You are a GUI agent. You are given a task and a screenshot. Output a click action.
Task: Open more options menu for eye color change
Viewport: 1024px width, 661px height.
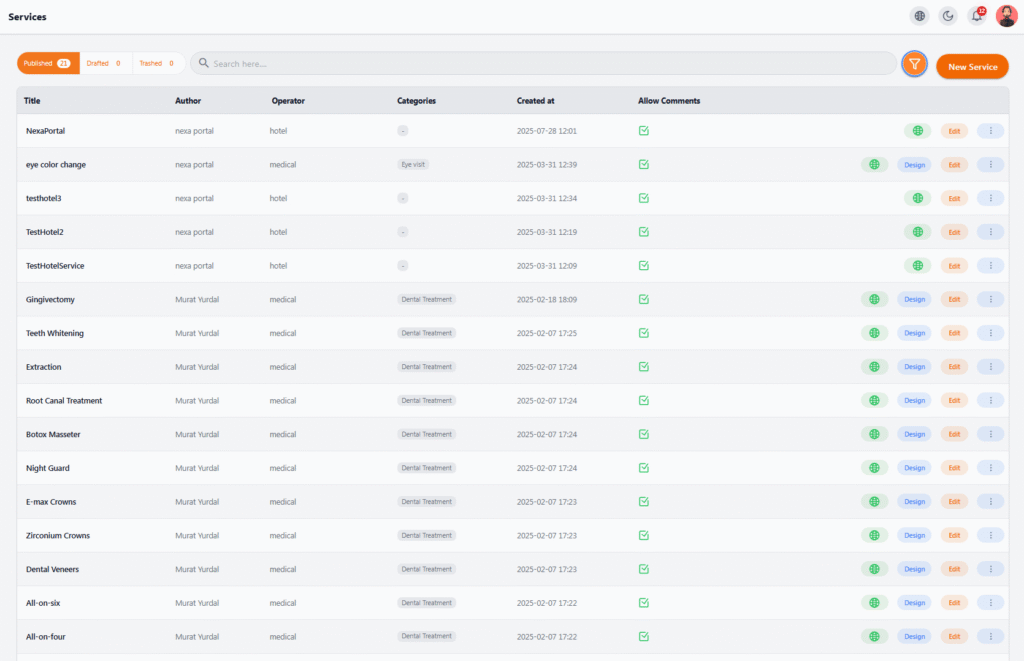pos(991,165)
